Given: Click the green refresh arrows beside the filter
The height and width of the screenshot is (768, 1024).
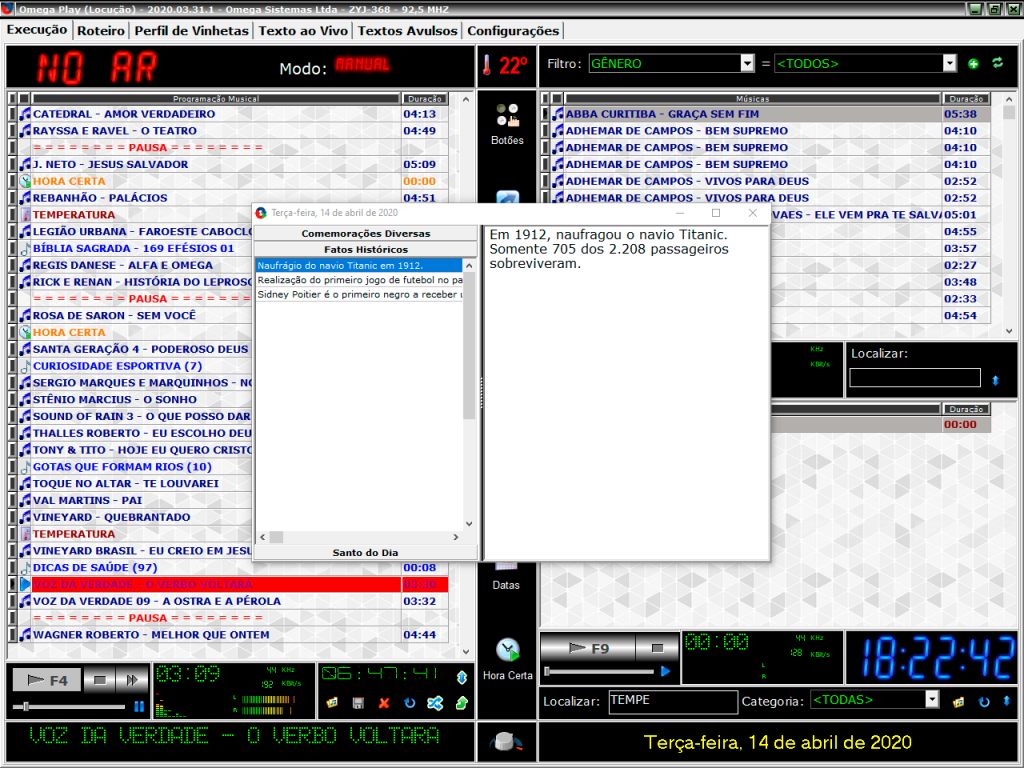Looking at the screenshot, I should tap(997, 64).
